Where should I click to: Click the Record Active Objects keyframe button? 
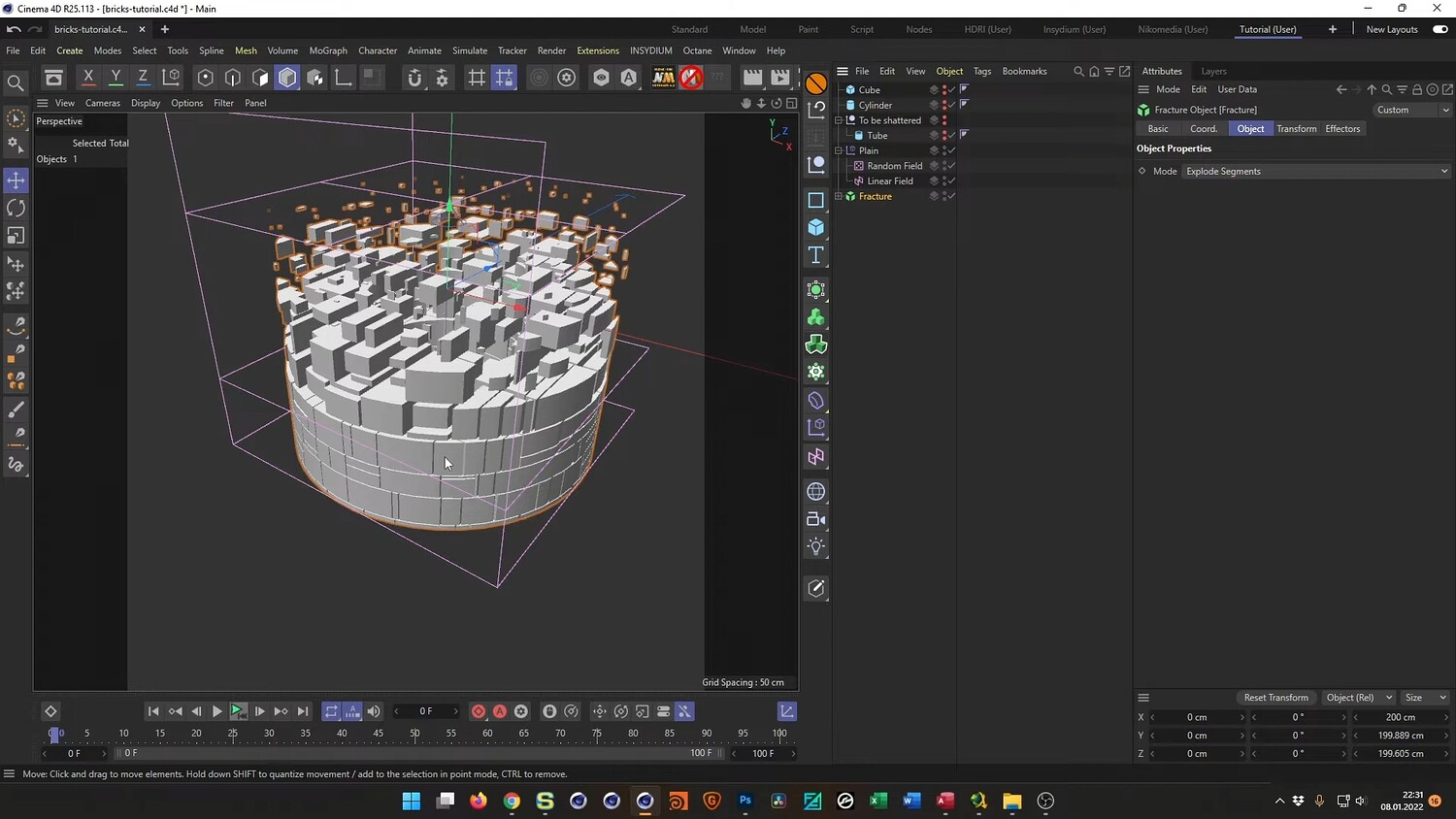click(x=479, y=711)
